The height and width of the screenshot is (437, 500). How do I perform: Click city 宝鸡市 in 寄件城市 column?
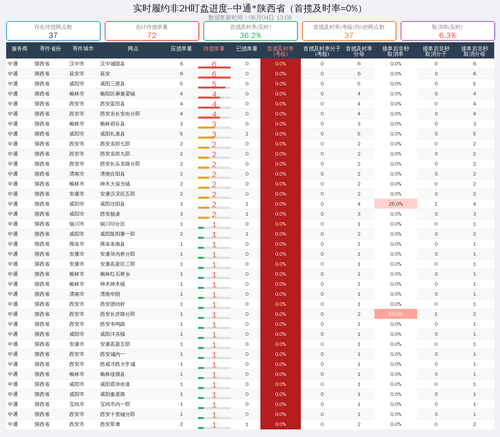point(77,404)
